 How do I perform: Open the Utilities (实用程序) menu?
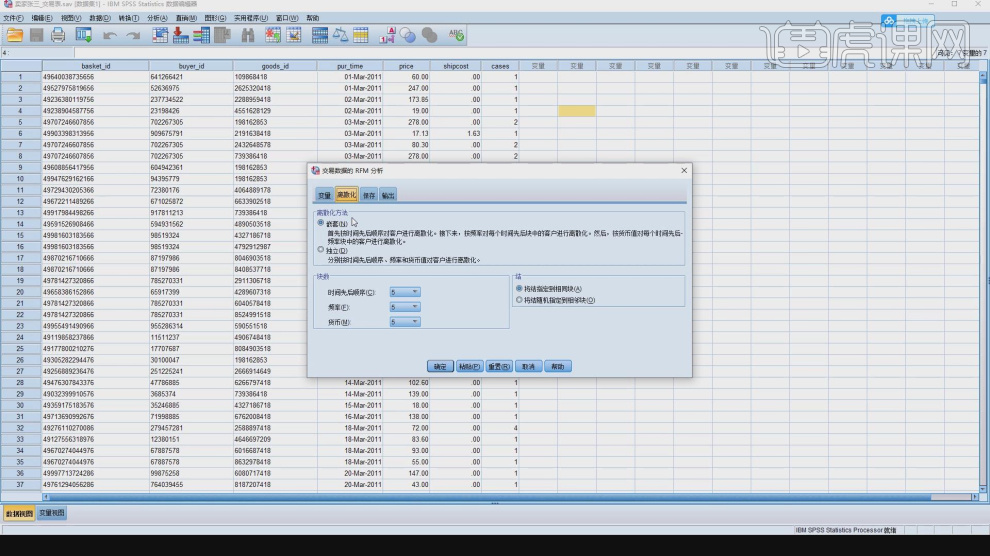click(251, 18)
